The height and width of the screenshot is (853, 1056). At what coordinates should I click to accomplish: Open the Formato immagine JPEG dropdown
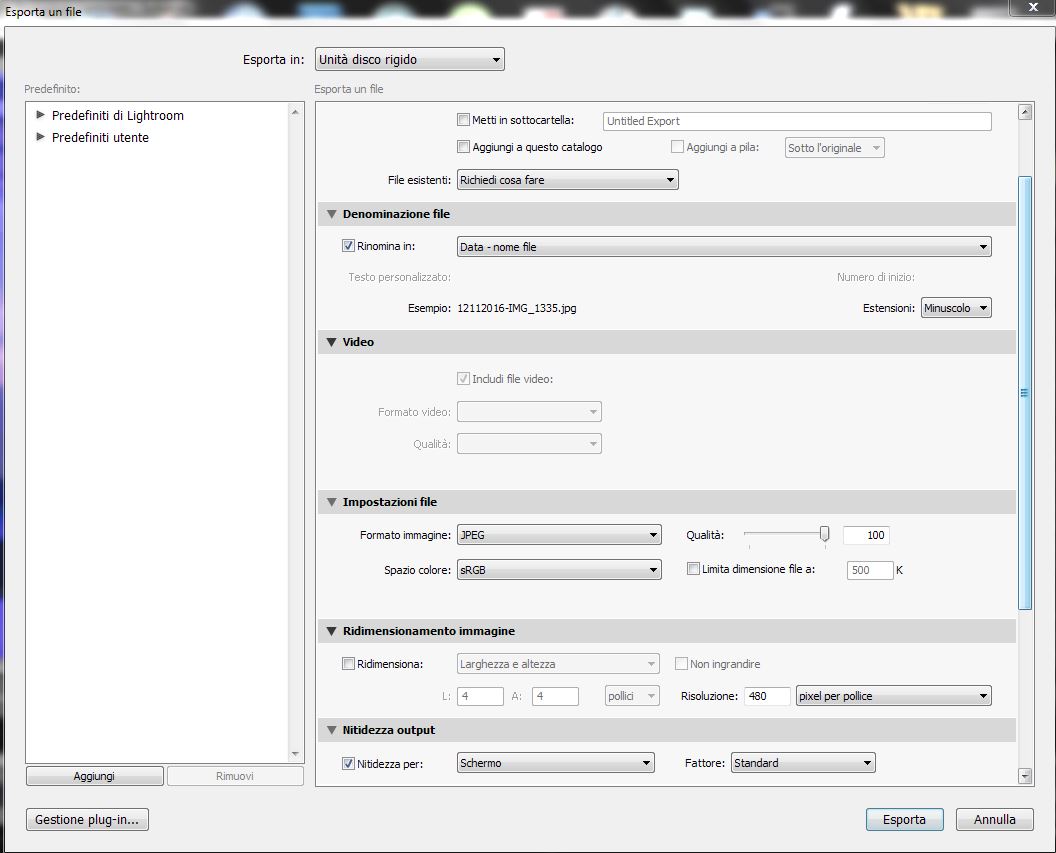tap(558, 535)
